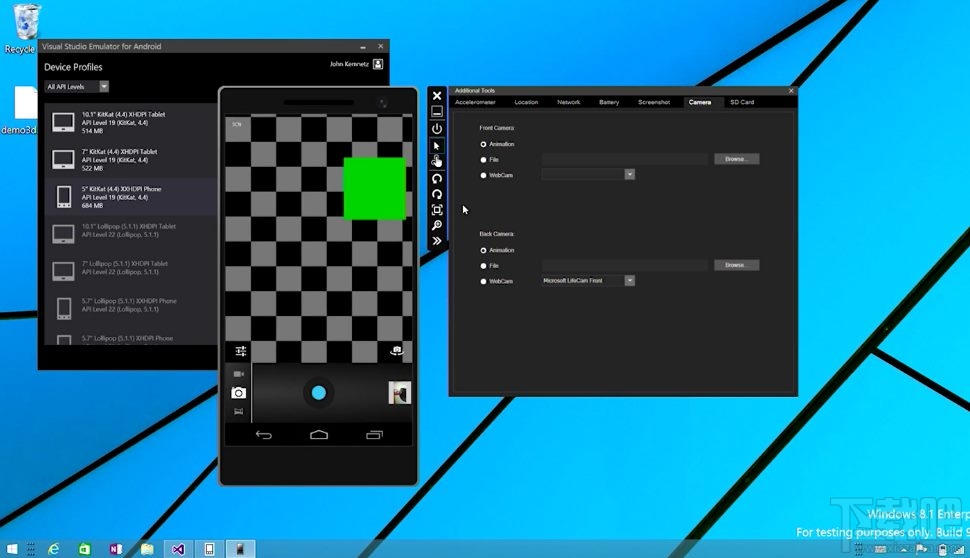This screenshot has height=558, width=970.
Task: Switch front/back camera in phone
Action: (x=397, y=351)
